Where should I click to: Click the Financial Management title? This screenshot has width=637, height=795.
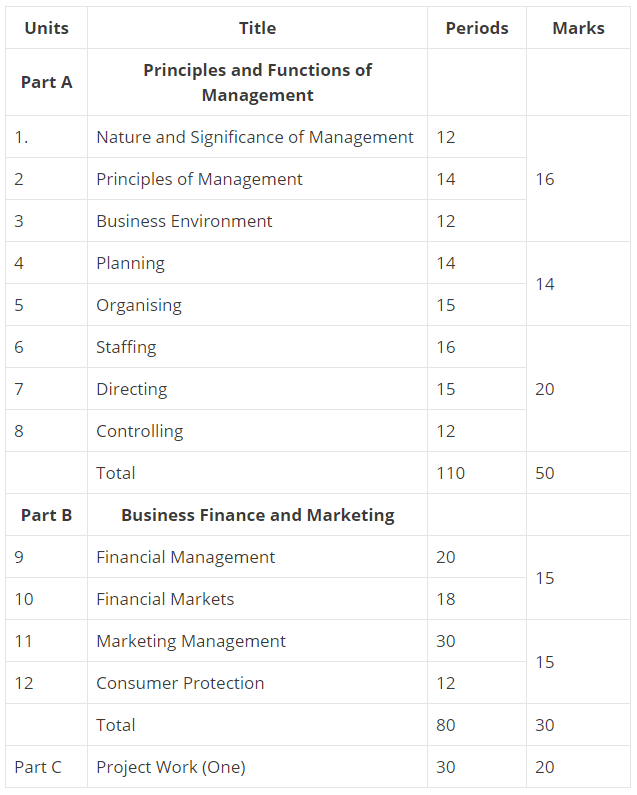coord(185,557)
